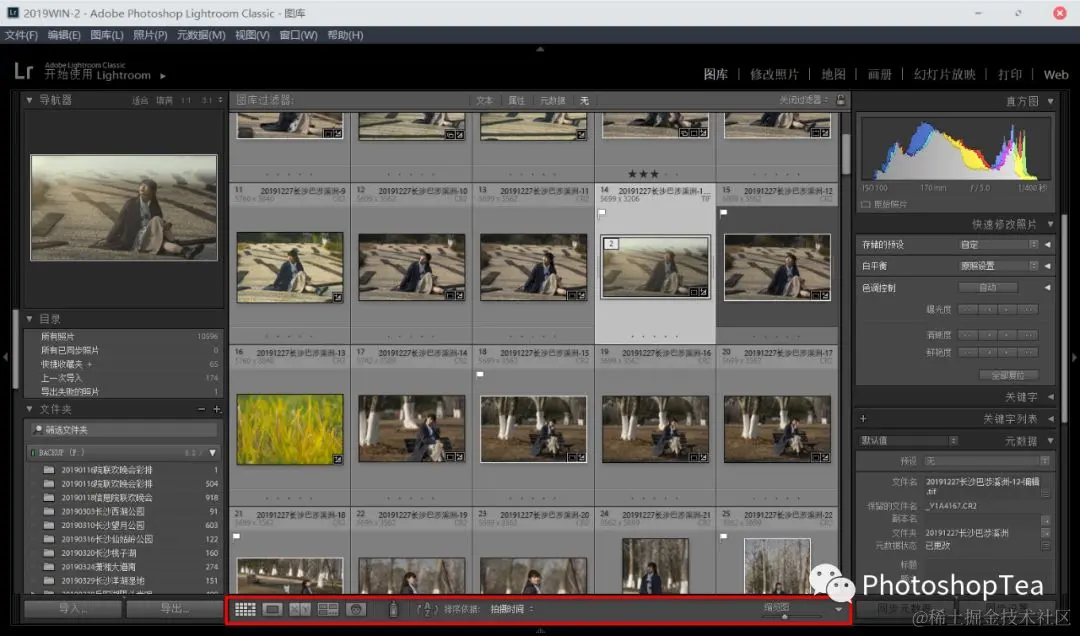Viewport: 1080px width, 636px height.
Task: Click the '全部复位' button
Action: [1008, 376]
